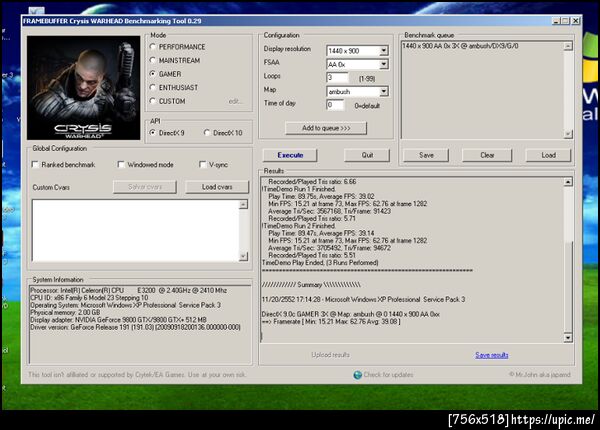Click the Check for updates globe icon
The height and width of the screenshot is (430, 600).
tap(357, 375)
